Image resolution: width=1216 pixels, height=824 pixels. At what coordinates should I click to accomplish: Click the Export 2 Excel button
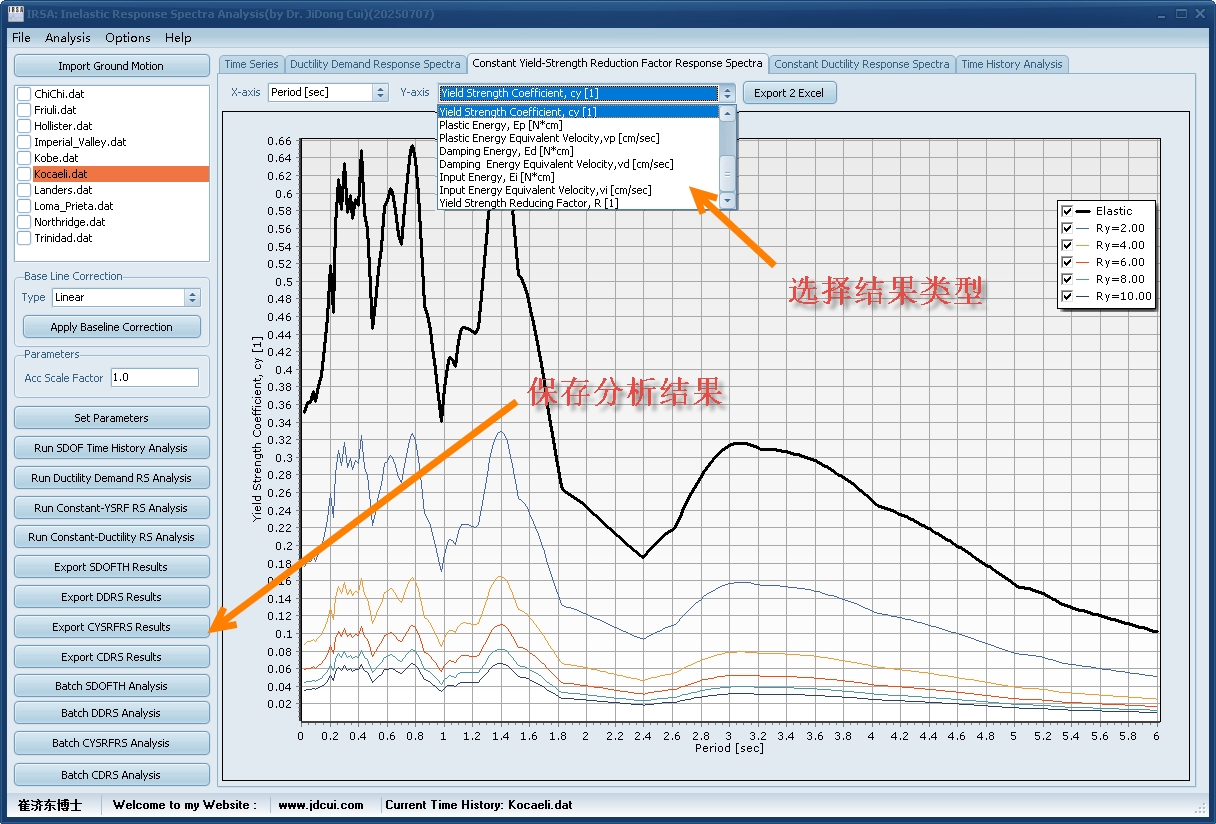coord(788,93)
